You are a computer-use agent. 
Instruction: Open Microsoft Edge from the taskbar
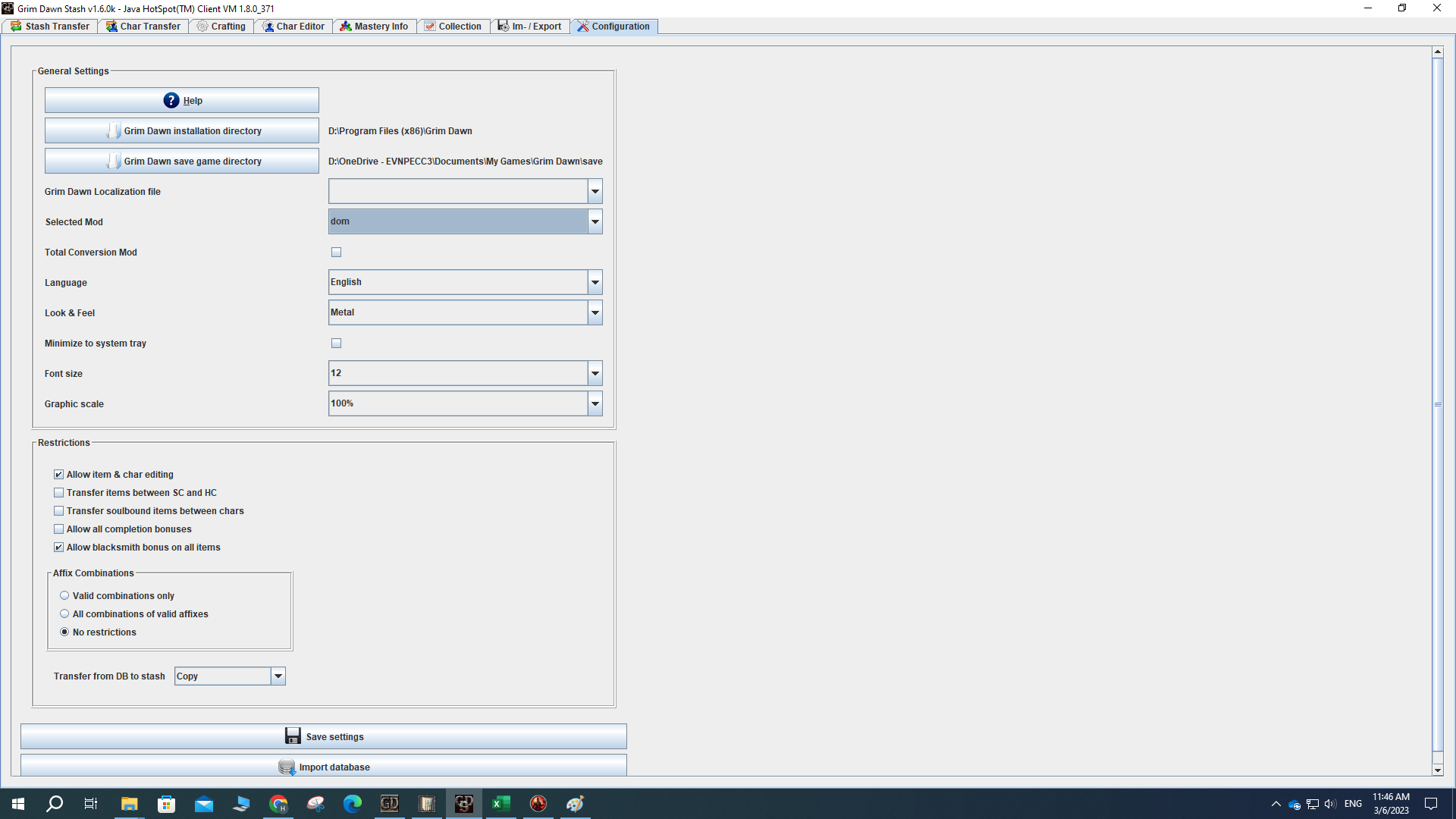click(353, 804)
